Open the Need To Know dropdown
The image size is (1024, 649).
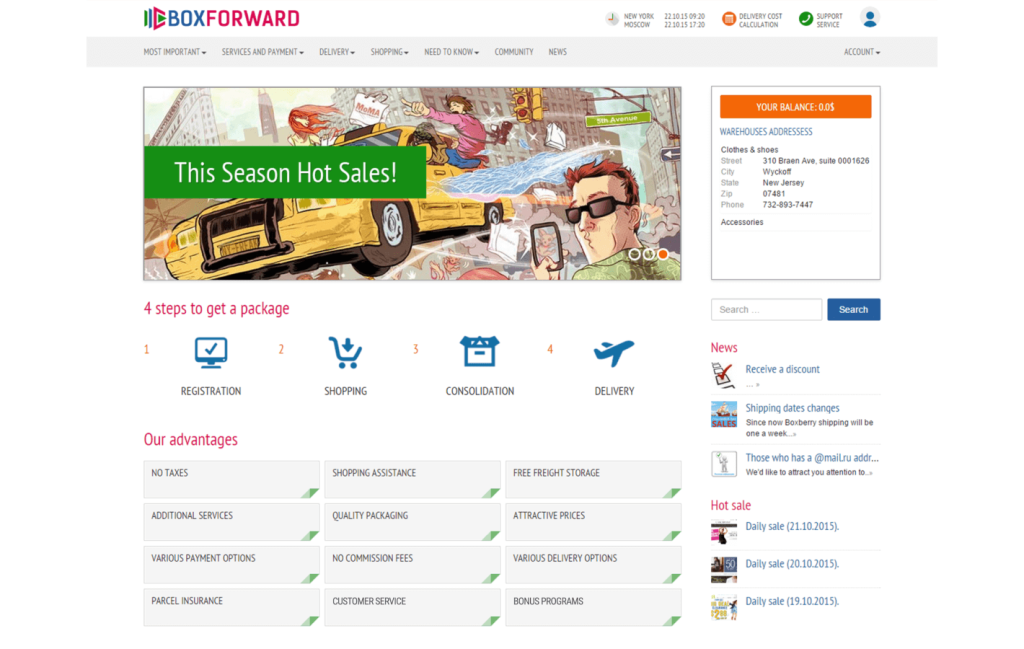451,51
